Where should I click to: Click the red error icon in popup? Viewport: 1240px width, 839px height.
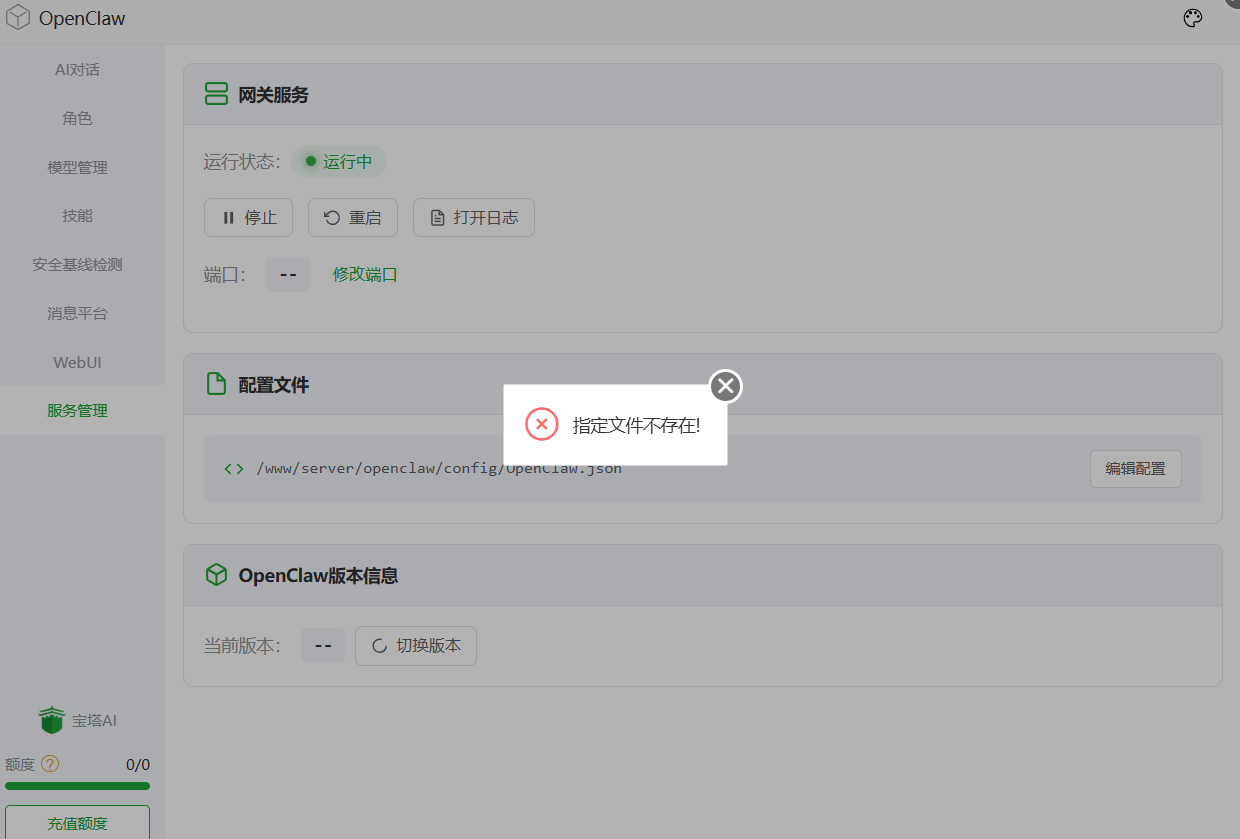click(542, 424)
